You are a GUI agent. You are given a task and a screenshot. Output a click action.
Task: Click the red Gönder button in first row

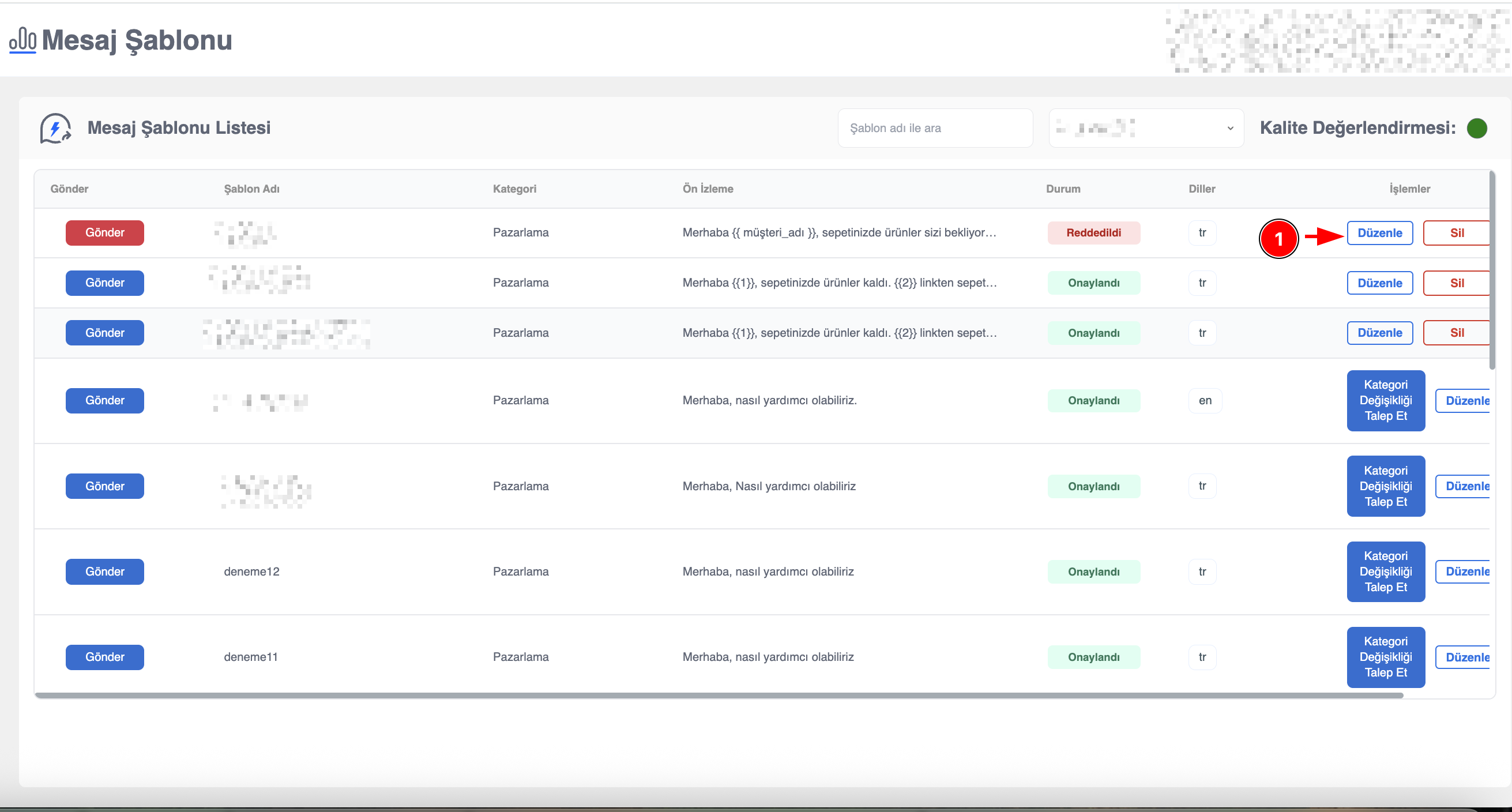[x=104, y=232]
